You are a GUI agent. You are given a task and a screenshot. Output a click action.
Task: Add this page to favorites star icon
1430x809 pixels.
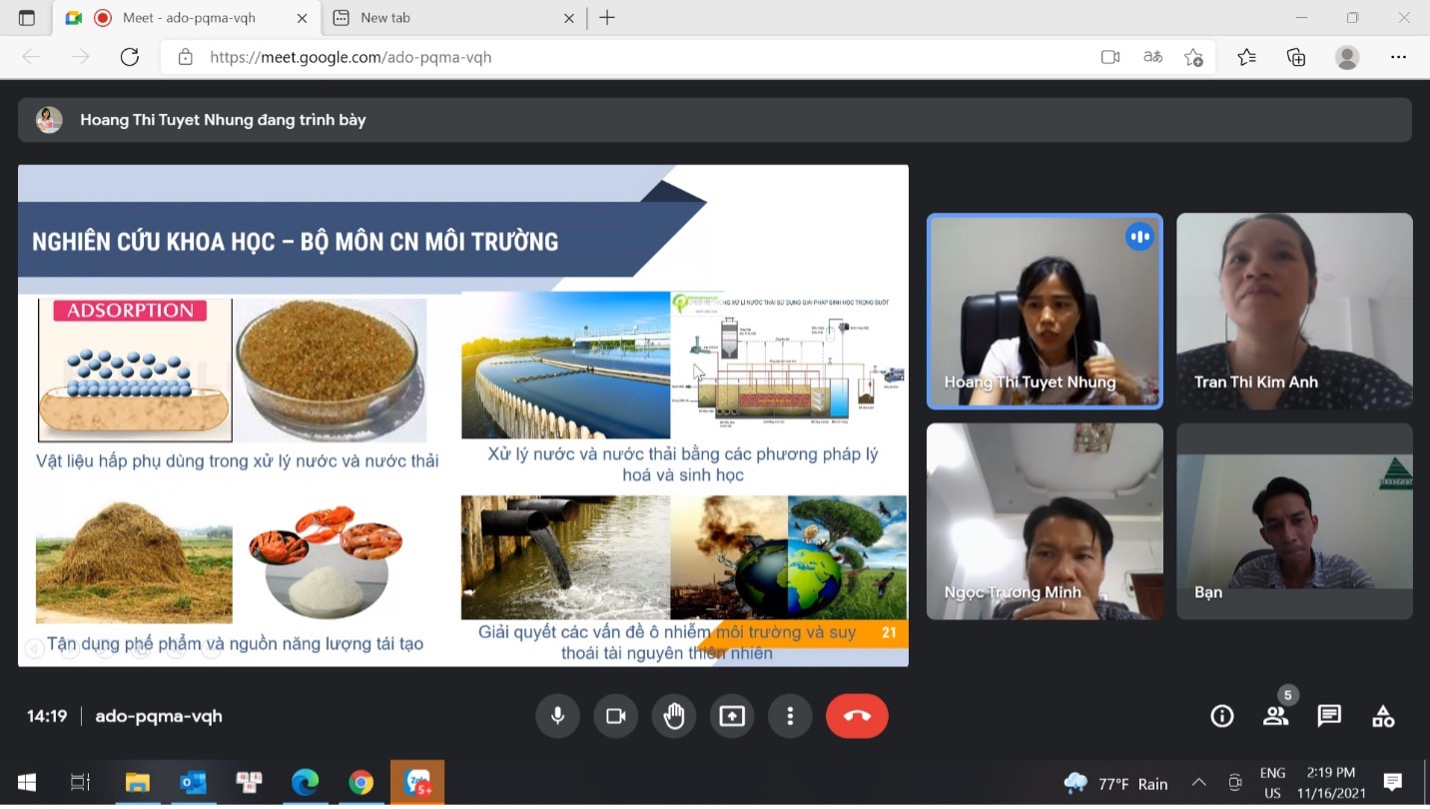pos(1193,57)
